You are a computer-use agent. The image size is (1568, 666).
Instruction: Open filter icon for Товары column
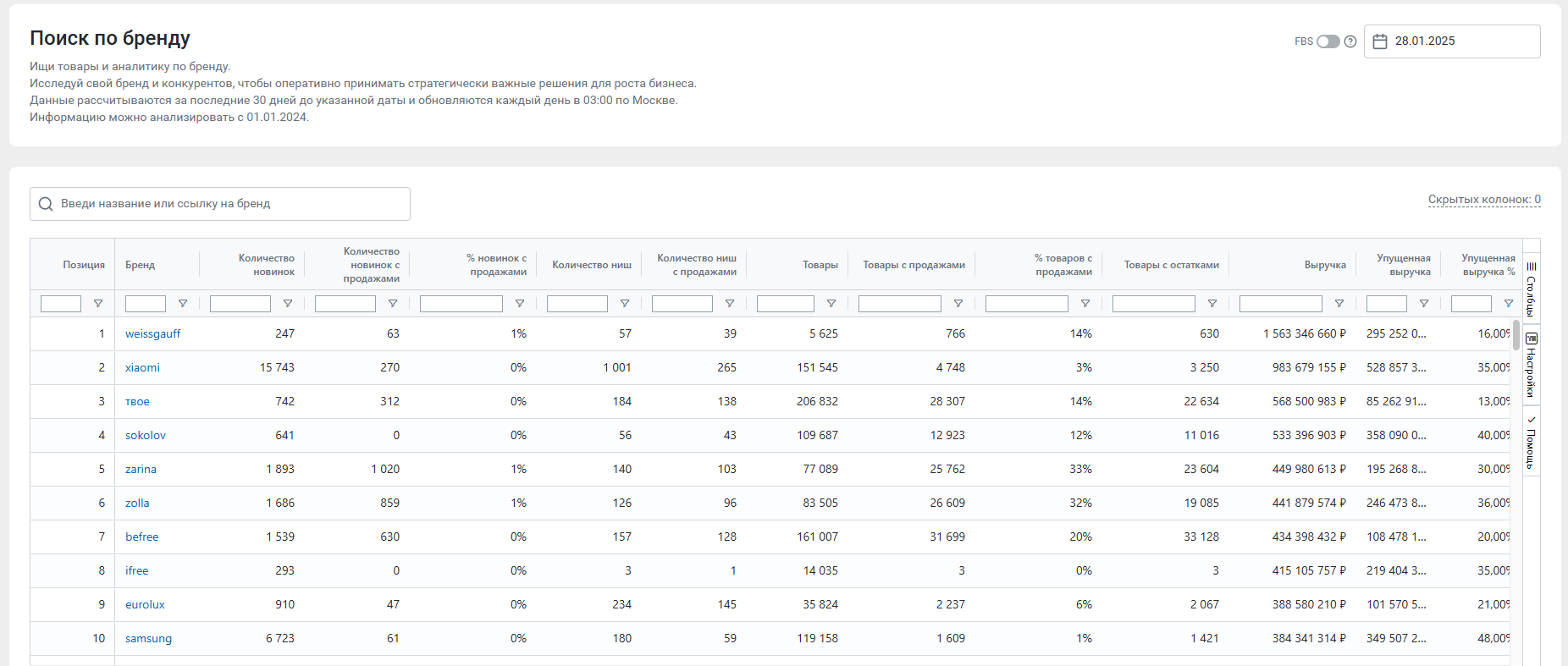[x=831, y=304]
